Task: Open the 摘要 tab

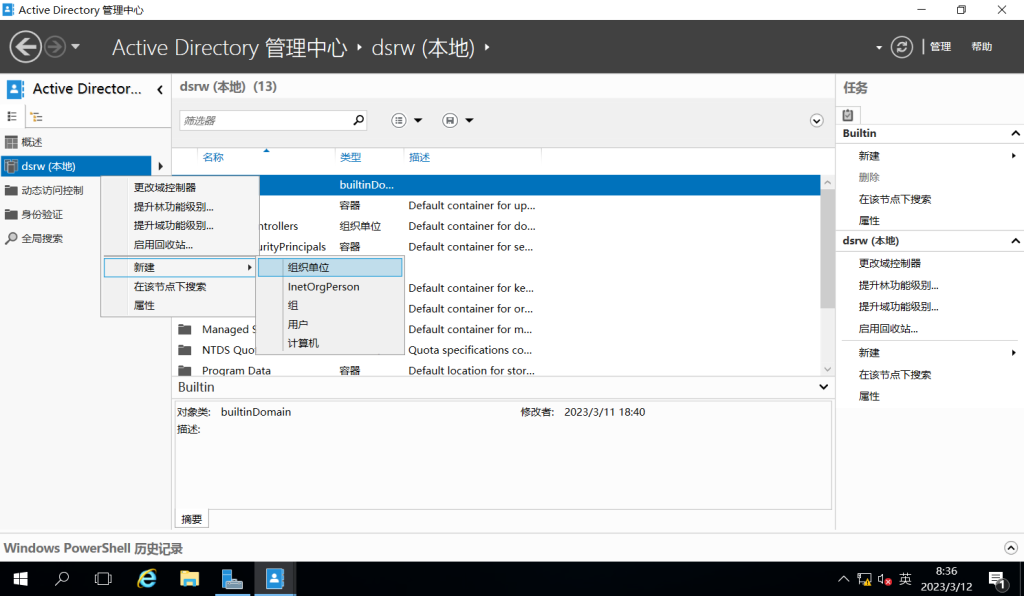Action: point(191,519)
